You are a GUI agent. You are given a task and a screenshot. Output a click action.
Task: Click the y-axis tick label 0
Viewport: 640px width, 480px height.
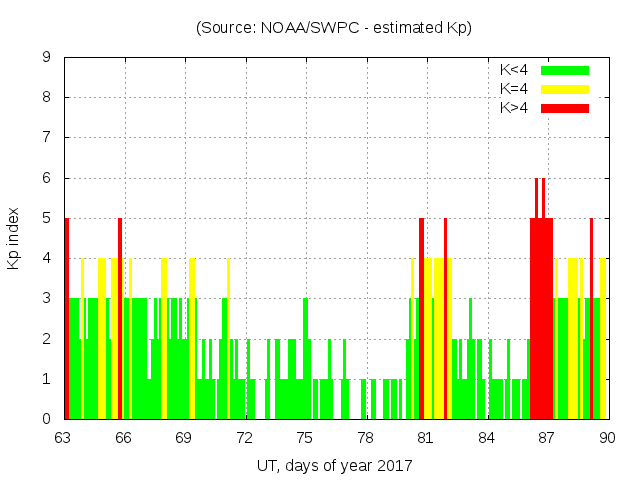(x=46, y=419)
